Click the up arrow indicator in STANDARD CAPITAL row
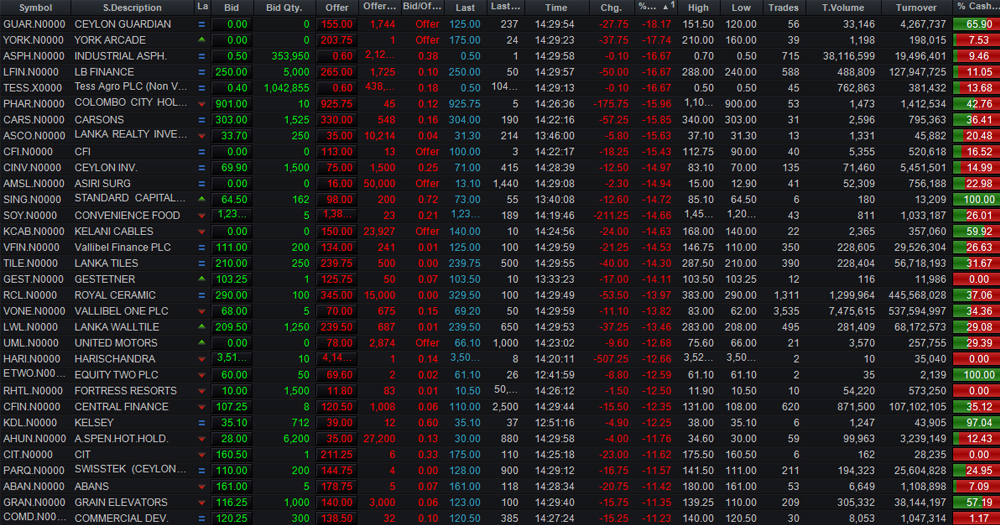The width and height of the screenshot is (1000, 525). tap(202, 199)
